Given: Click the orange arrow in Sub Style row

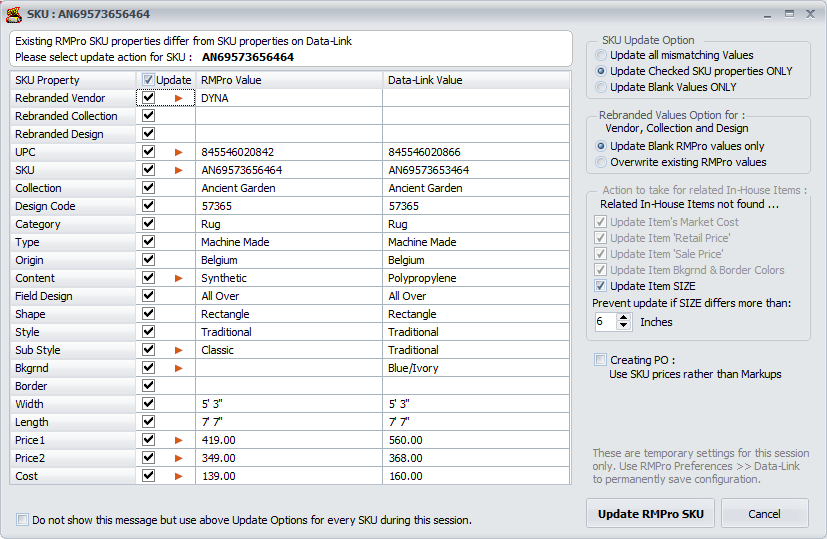Looking at the screenshot, I should point(178,350).
